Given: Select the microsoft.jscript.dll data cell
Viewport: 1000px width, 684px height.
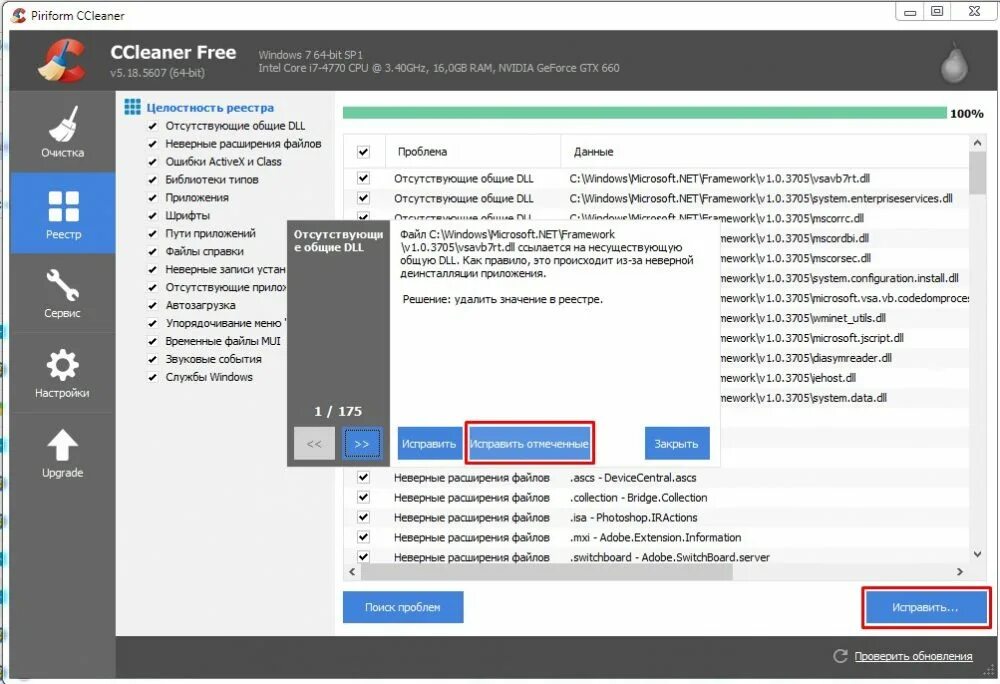Looking at the screenshot, I should click(x=812, y=338).
